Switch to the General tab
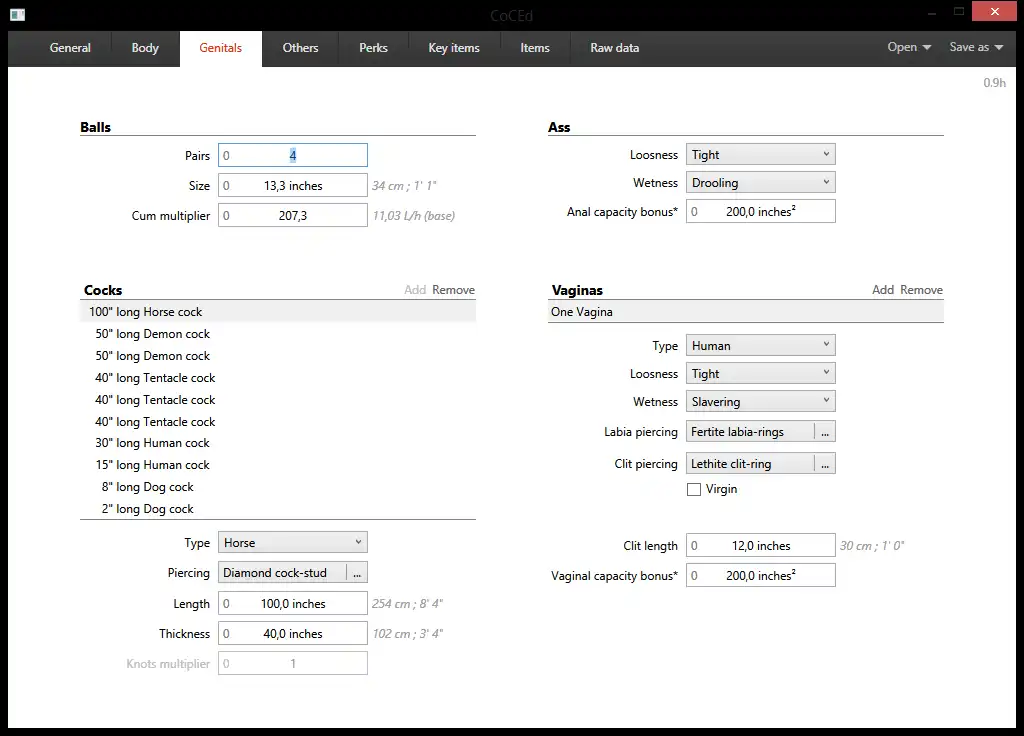The width and height of the screenshot is (1024, 736). (x=70, y=48)
